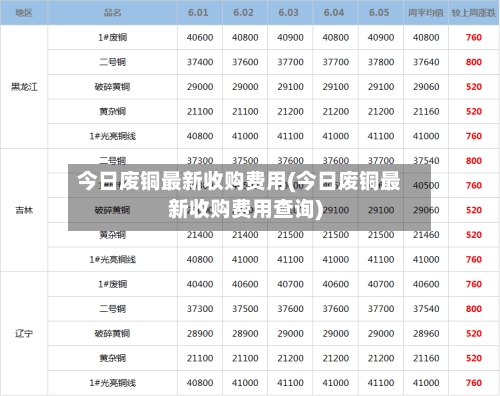Click 黄杂铜 product name under 辽宁
The image size is (500, 396).
pos(112,358)
